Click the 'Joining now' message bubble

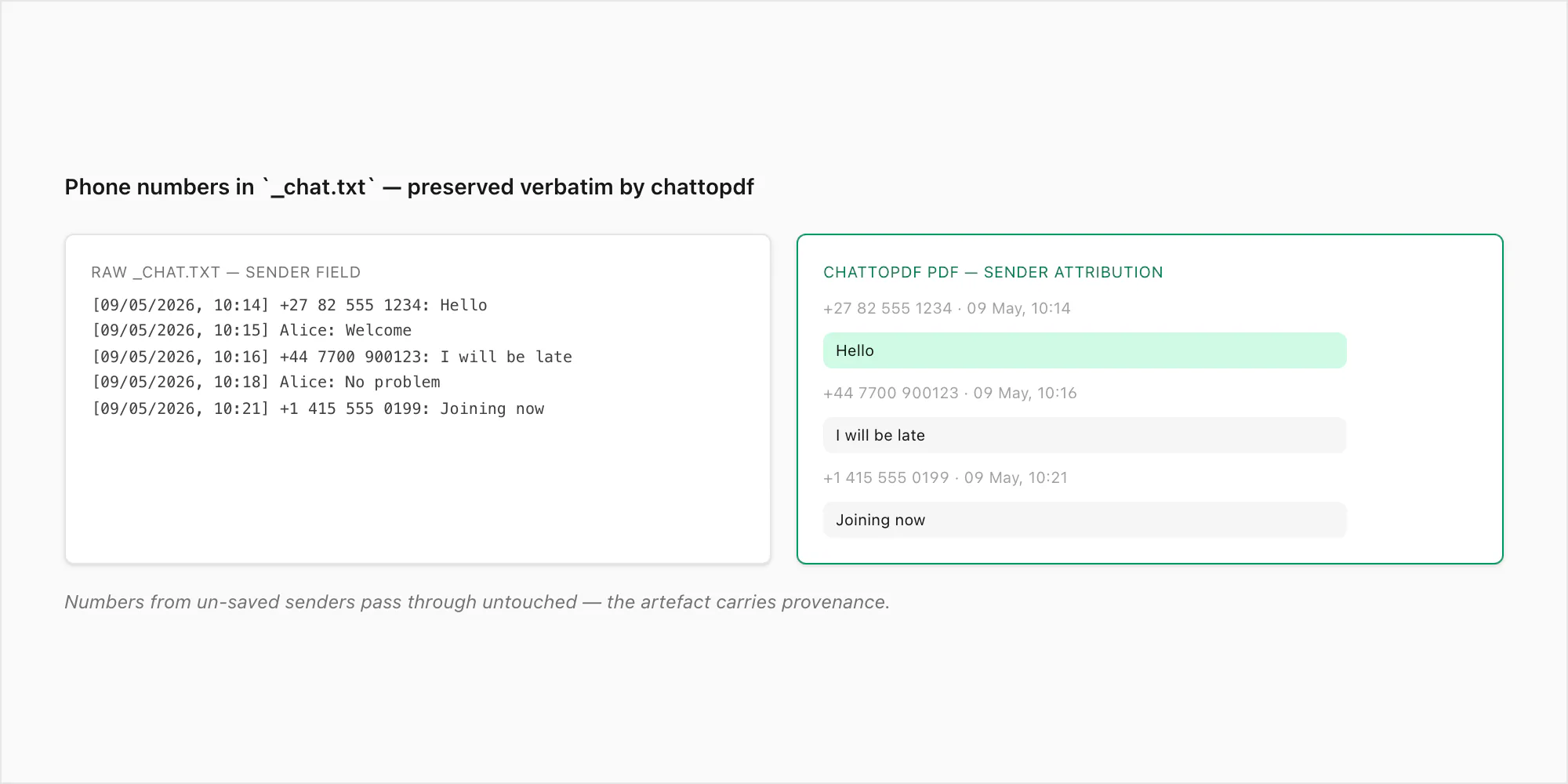[1084, 520]
